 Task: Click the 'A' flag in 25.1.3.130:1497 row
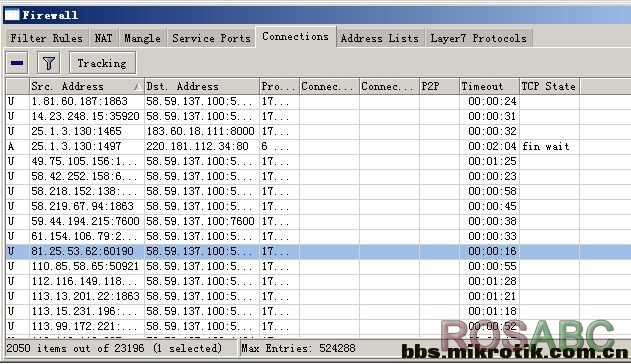(x=11, y=146)
